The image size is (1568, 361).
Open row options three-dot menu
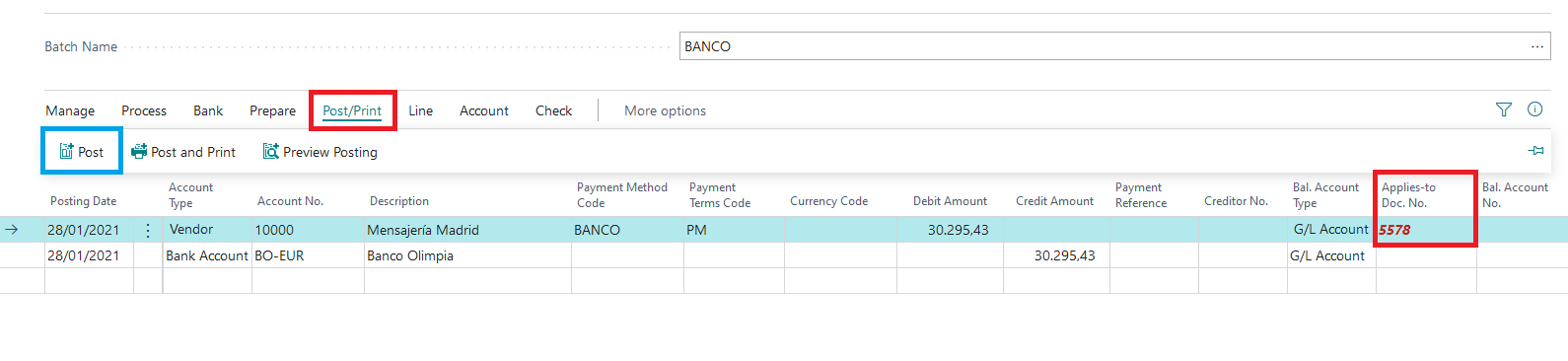coord(148,230)
